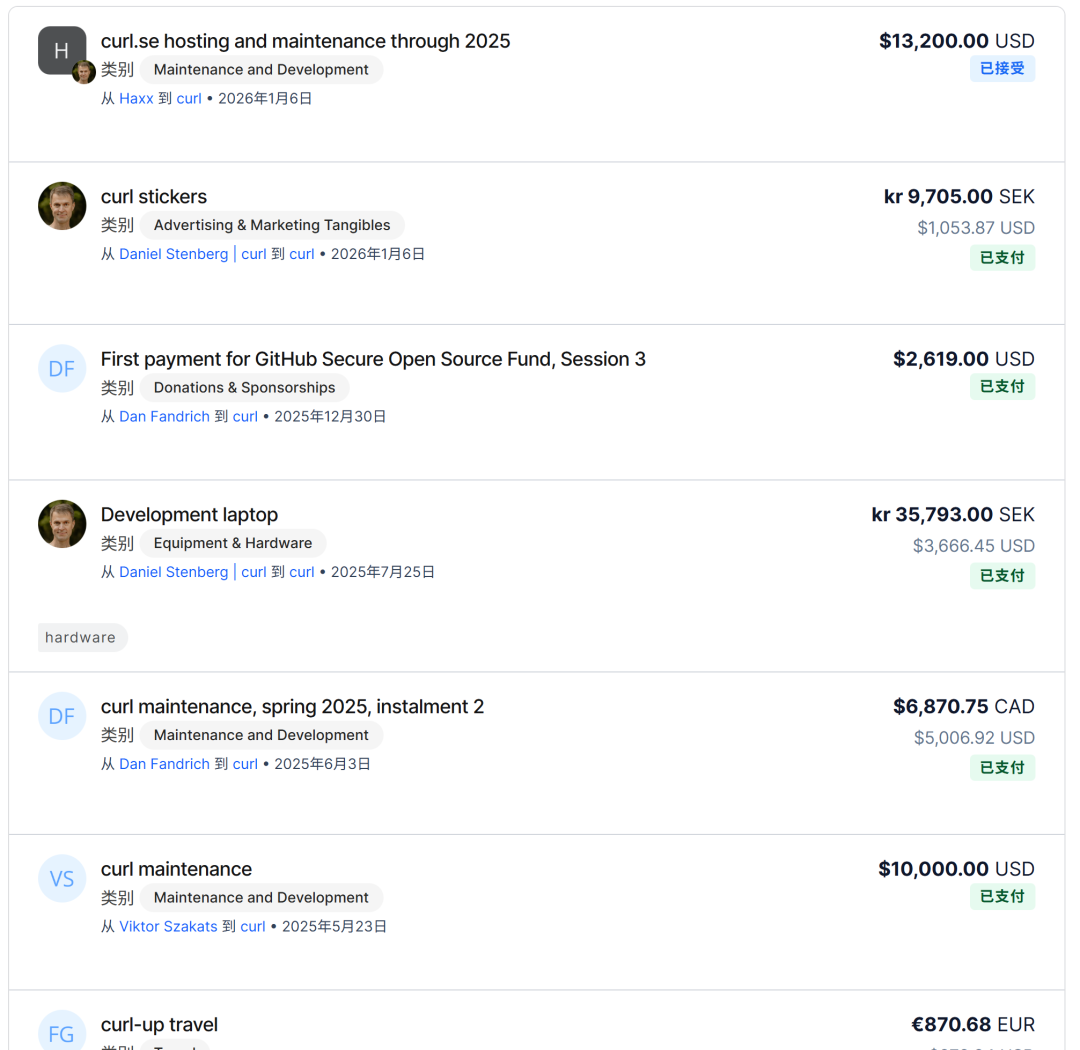Click the FG avatar beside curl-up travel
Screen dimensions: 1080x1050
(x=62, y=1033)
